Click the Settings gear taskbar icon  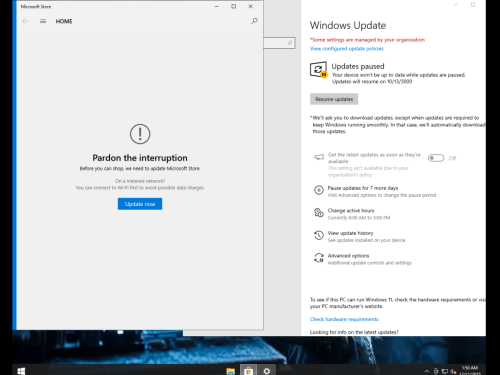point(267,371)
